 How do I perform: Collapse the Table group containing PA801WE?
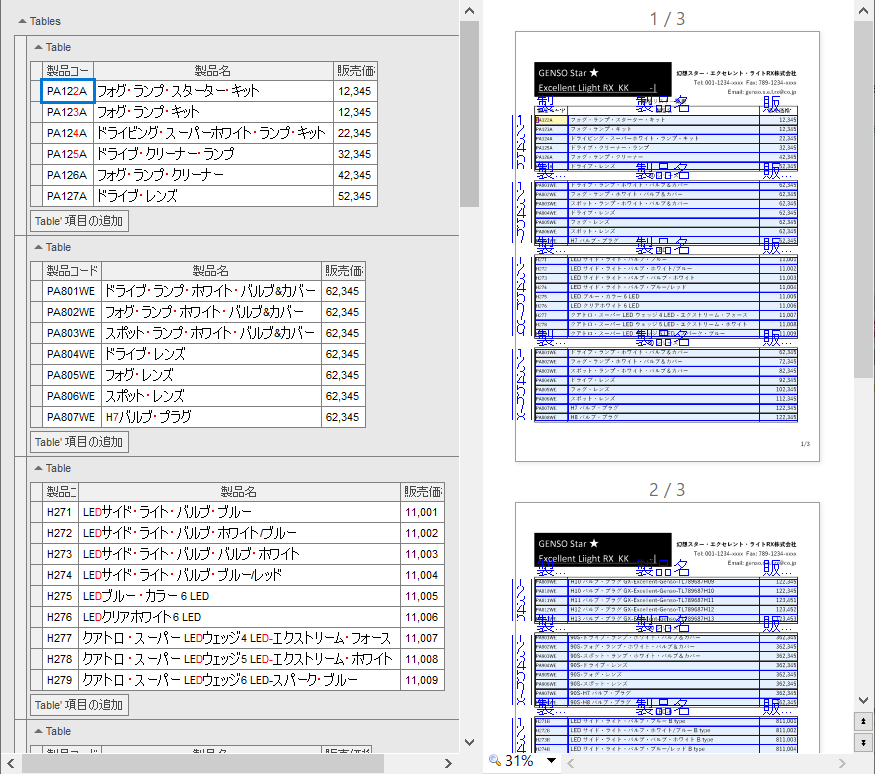pyautogui.click(x=39, y=247)
